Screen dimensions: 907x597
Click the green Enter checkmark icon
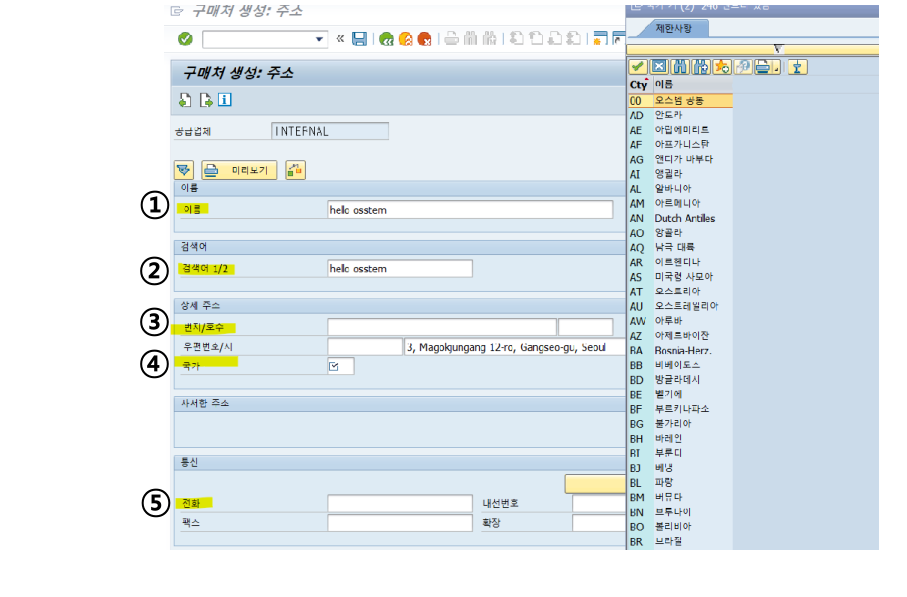pos(185,39)
